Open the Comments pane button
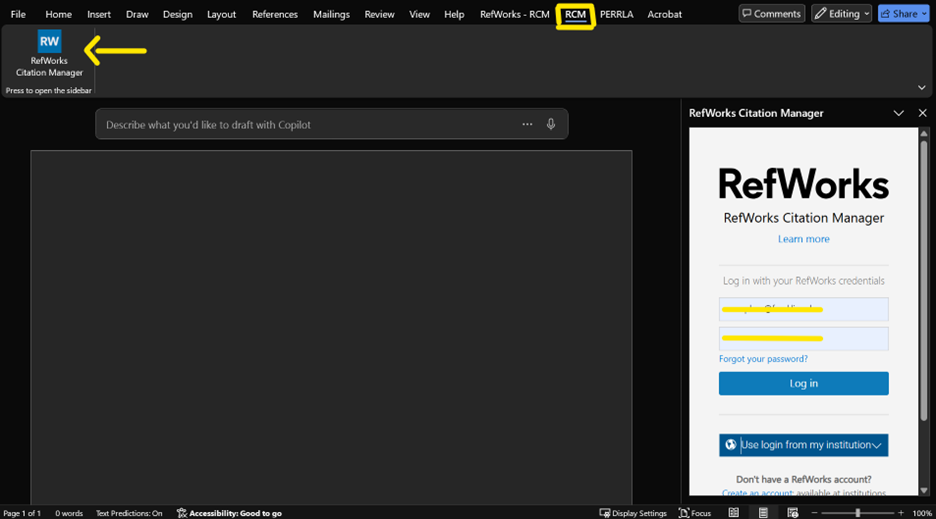936x519 pixels. (x=771, y=13)
